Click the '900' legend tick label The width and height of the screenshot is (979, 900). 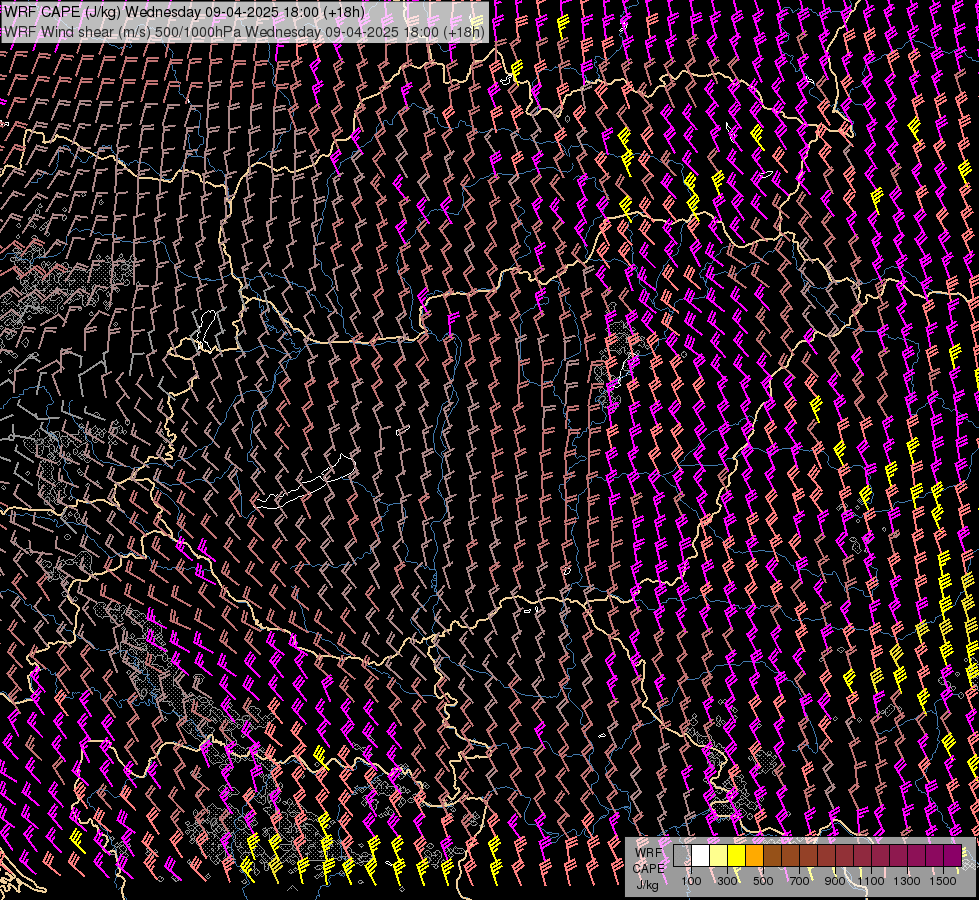(x=835, y=881)
